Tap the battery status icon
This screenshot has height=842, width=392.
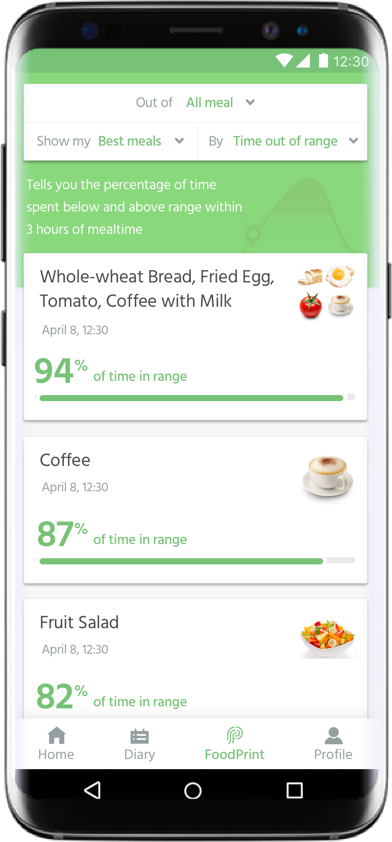tap(323, 61)
